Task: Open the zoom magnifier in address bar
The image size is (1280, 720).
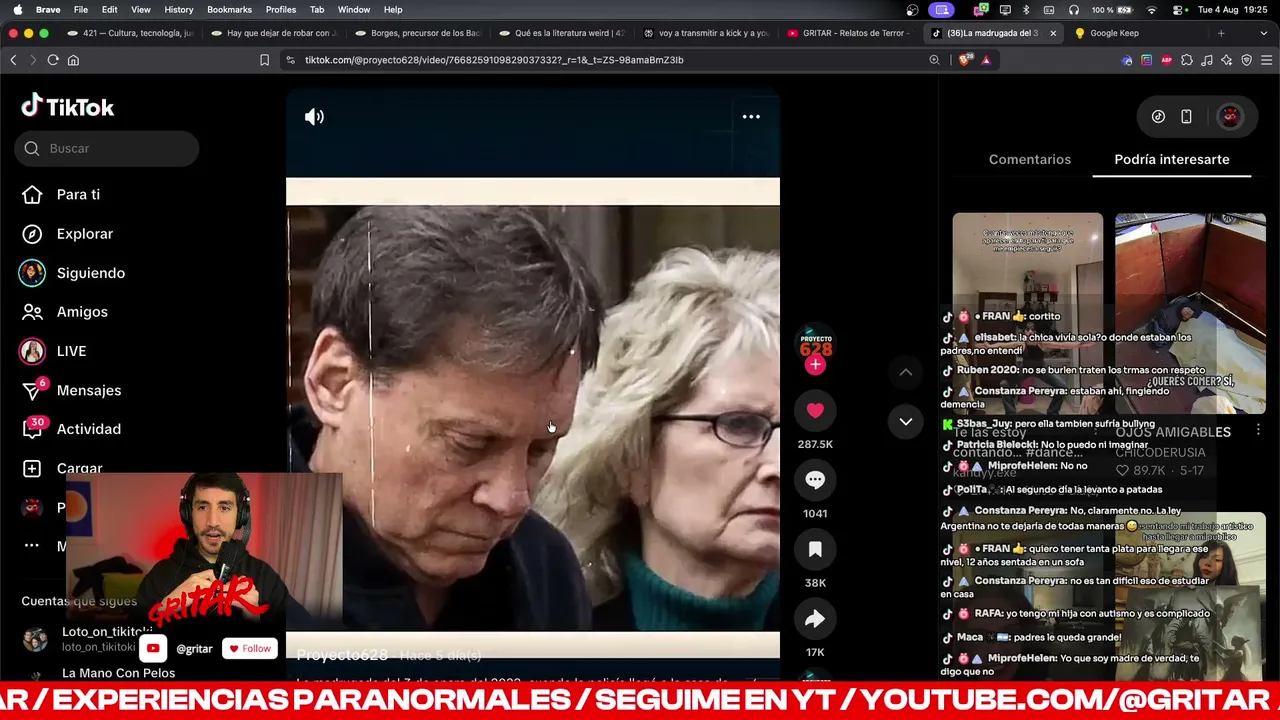Action: click(x=934, y=60)
